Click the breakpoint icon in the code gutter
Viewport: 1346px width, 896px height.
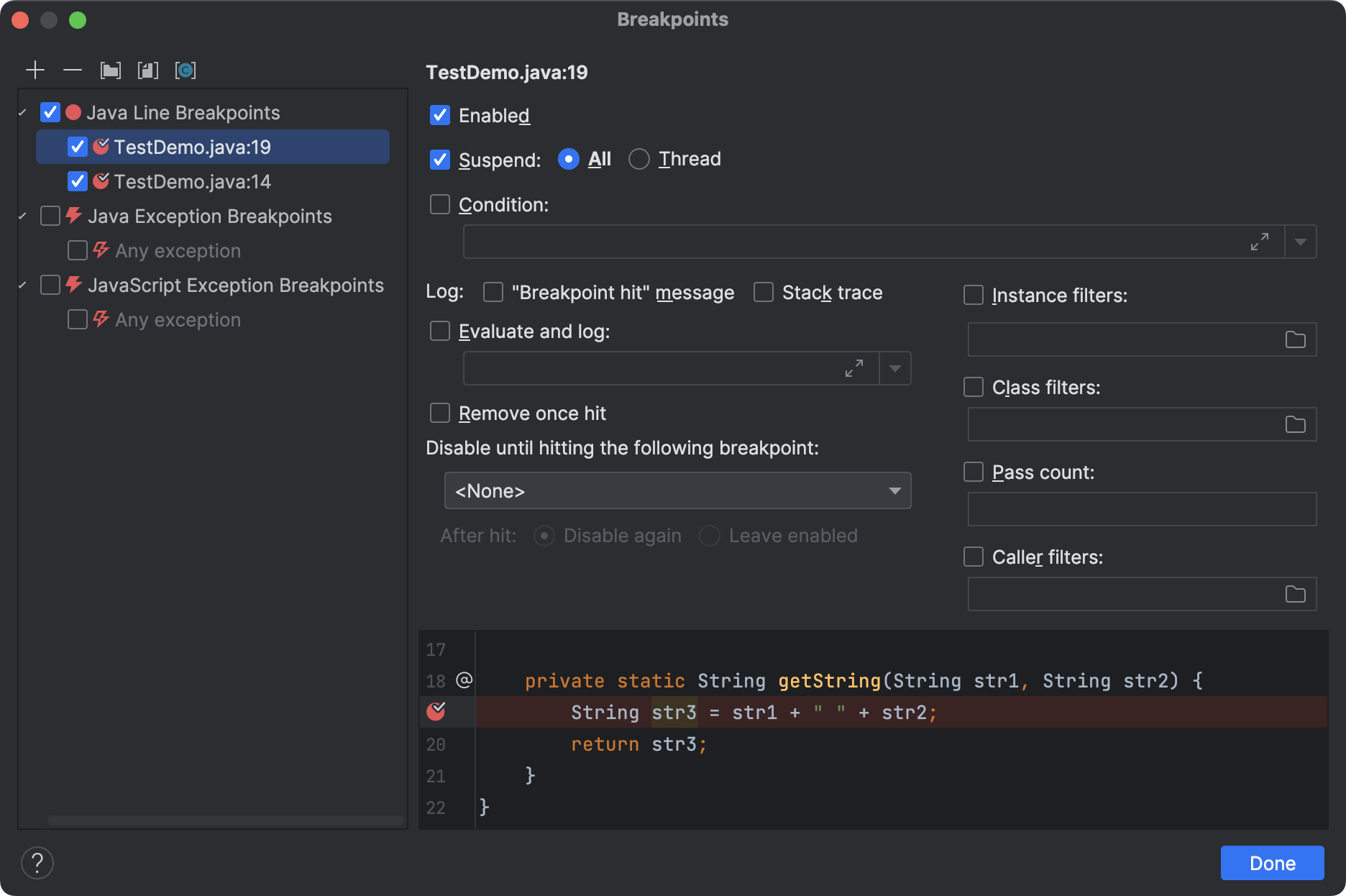point(436,712)
